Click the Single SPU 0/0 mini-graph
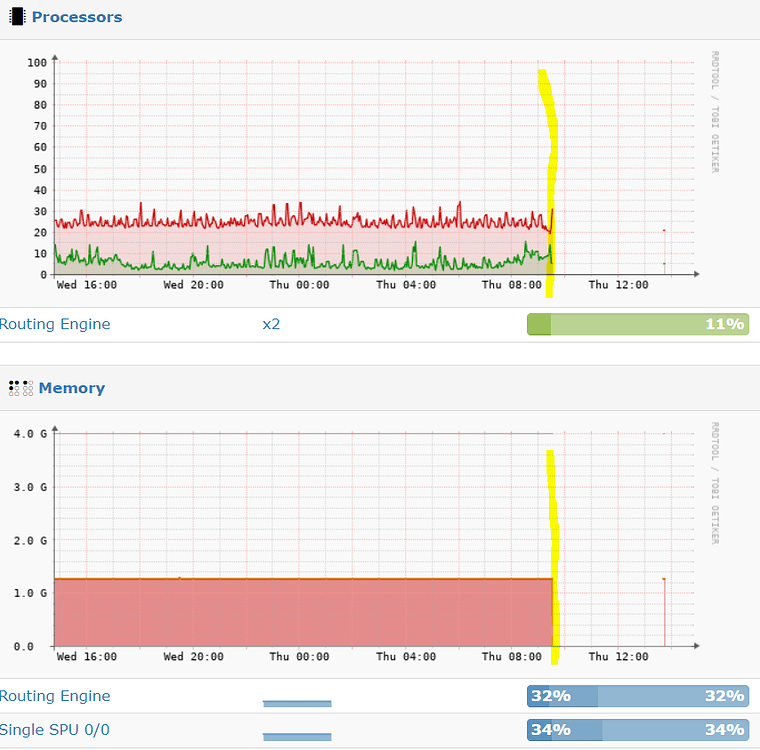This screenshot has height=750, width=760. coord(297,737)
